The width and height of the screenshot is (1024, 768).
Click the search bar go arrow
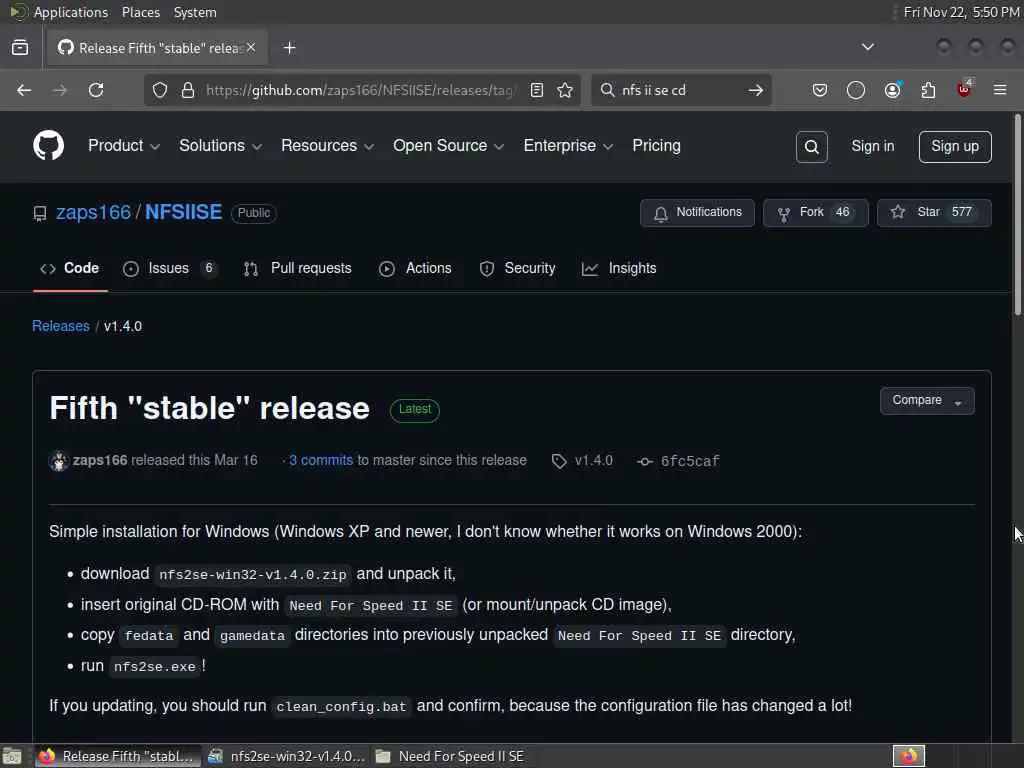(x=756, y=90)
